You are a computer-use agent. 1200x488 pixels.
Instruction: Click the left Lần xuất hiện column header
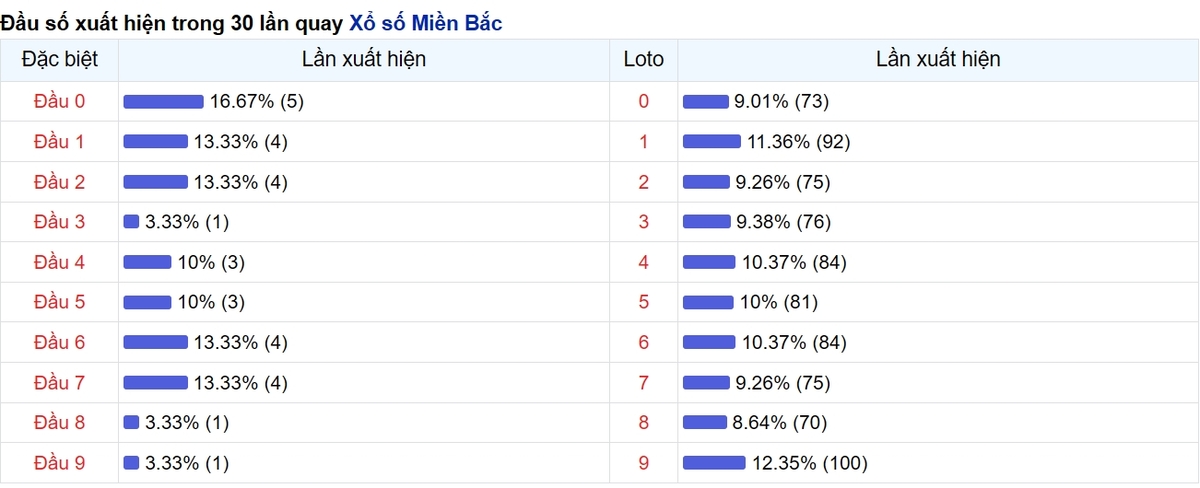[x=364, y=59]
